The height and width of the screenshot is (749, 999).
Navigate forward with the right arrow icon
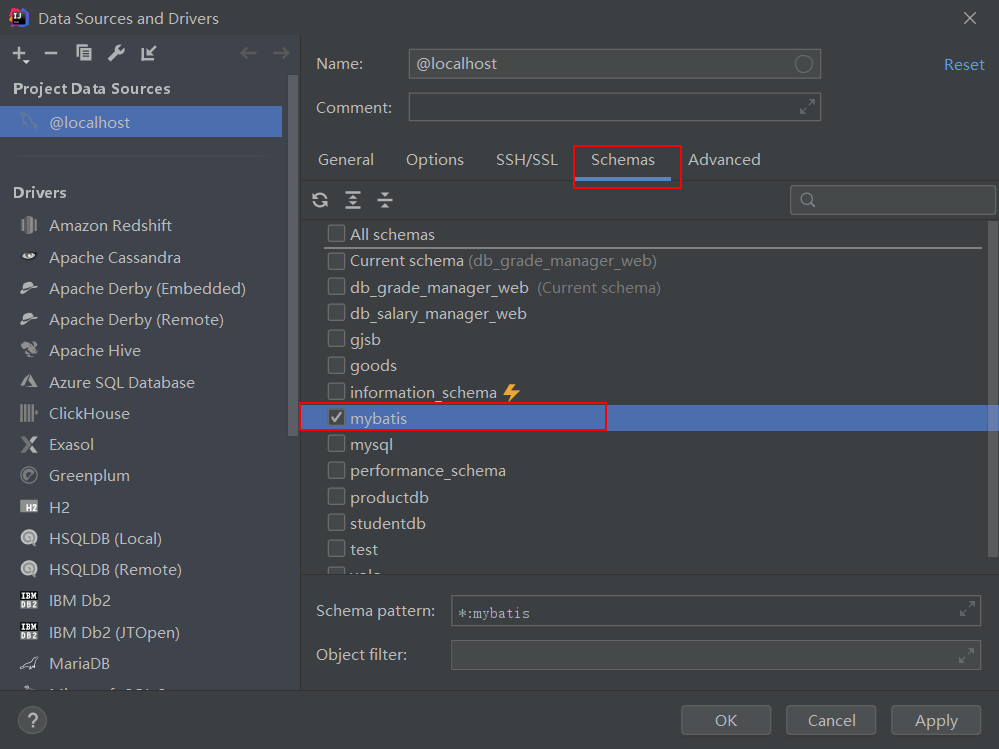click(x=281, y=54)
